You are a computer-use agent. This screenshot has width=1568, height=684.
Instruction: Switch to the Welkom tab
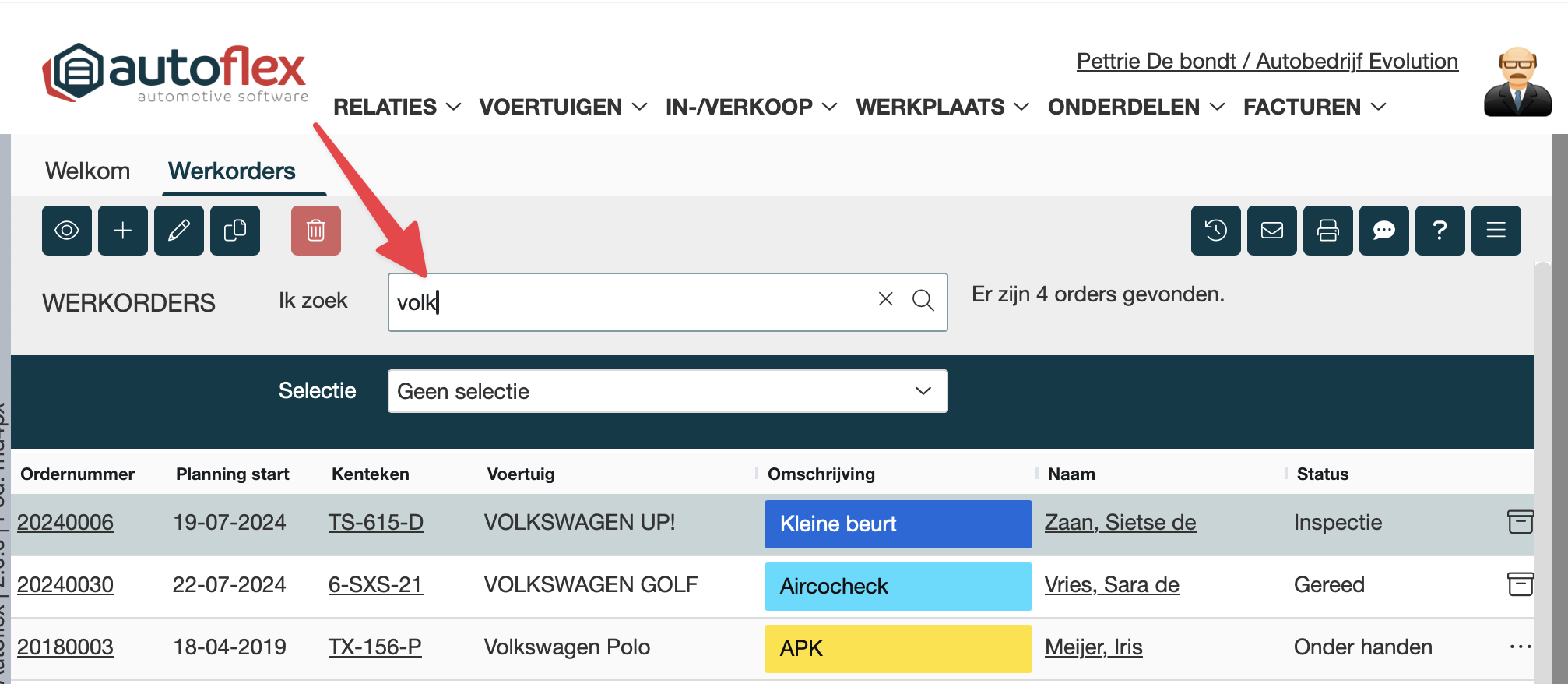87,171
